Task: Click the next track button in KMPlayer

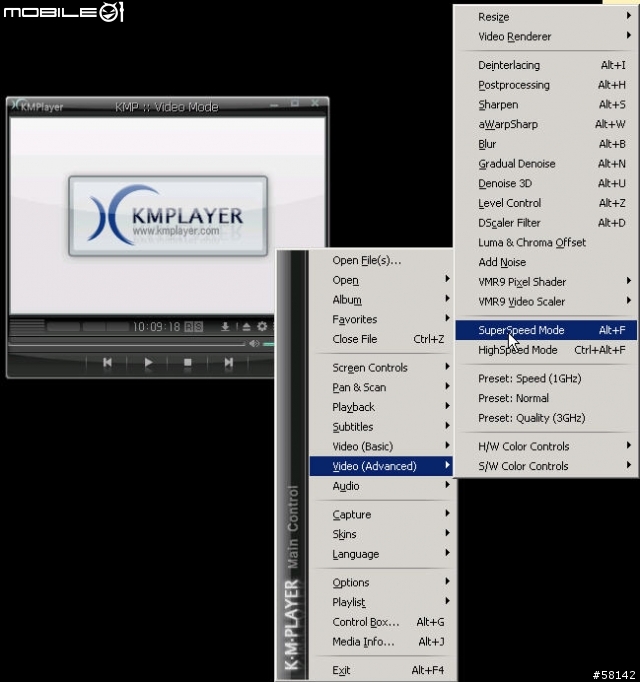Action: 228,362
